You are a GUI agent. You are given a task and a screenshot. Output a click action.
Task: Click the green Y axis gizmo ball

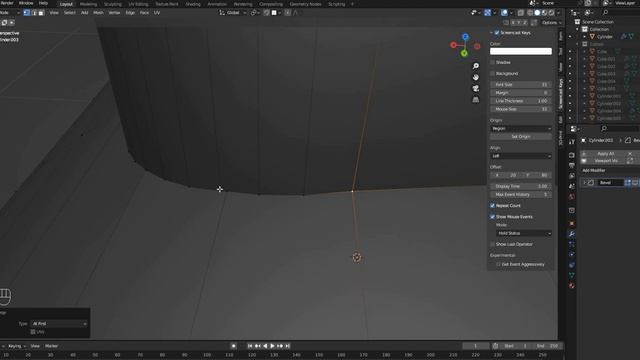coord(464,53)
